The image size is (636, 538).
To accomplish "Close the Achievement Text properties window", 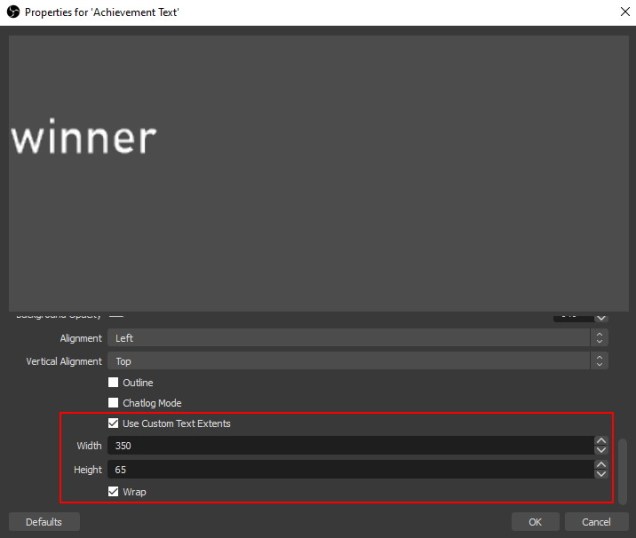I will [611, 11].
